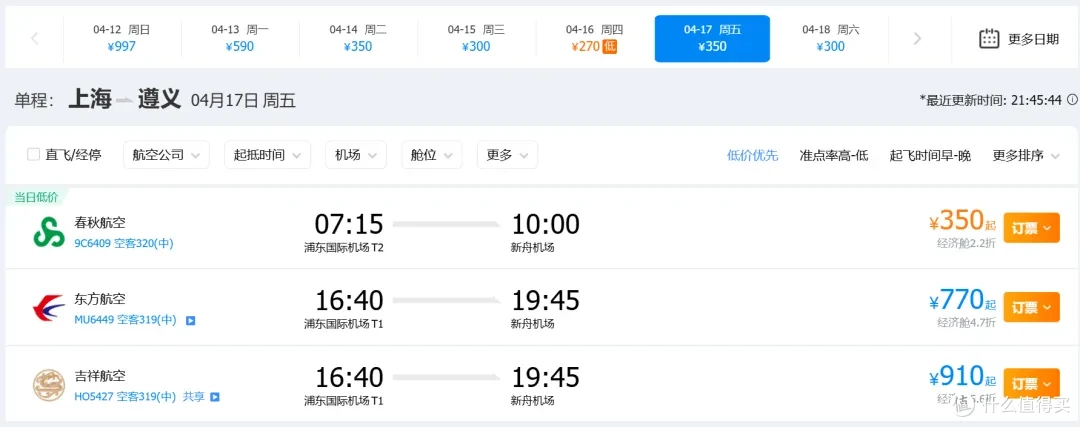Image resolution: width=1080 pixels, height=427 pixels.
Task: Go to later dates with right arrow
Action: (917, 39)
